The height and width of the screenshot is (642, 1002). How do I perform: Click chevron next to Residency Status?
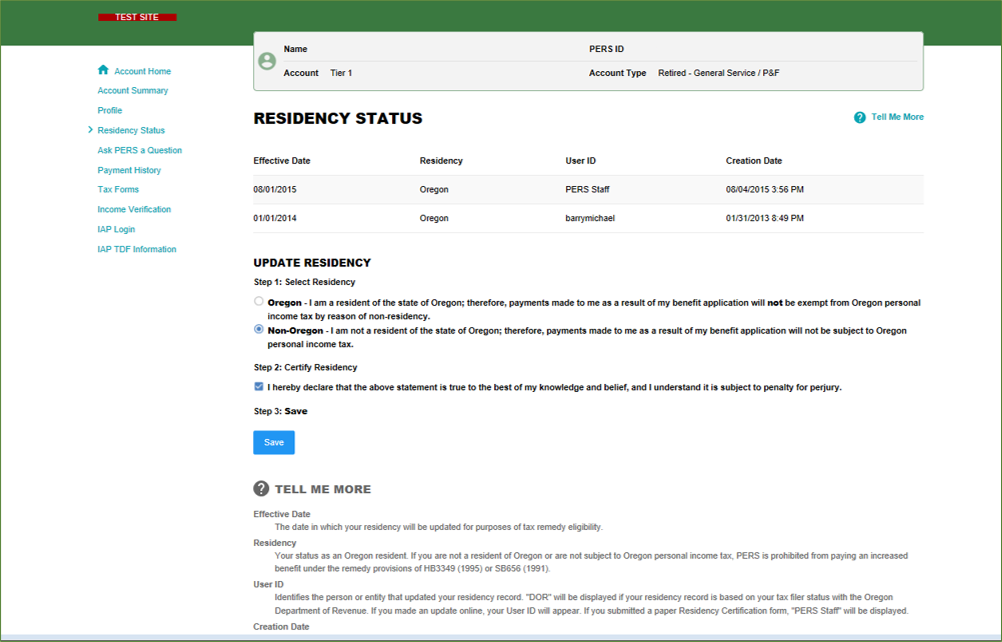coord(90,130)
